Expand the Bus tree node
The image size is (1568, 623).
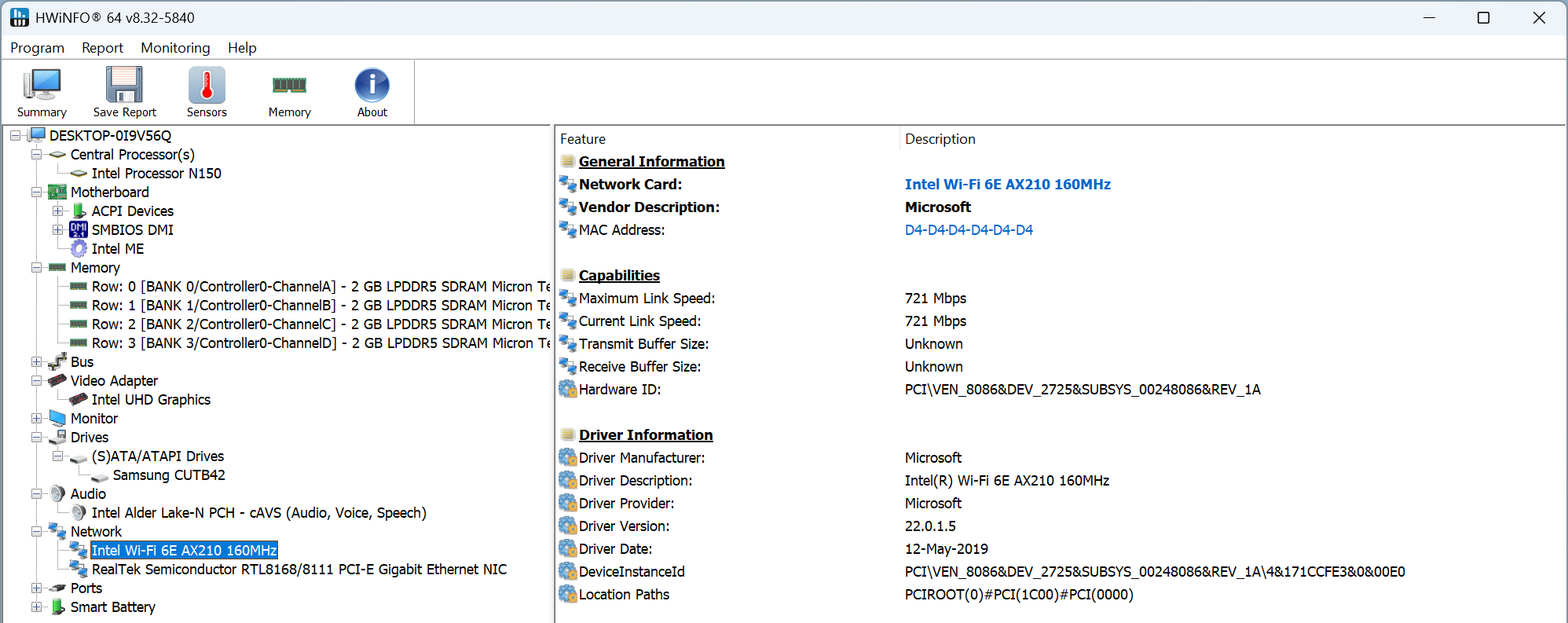pyautogui.click(x=36, y=361)
